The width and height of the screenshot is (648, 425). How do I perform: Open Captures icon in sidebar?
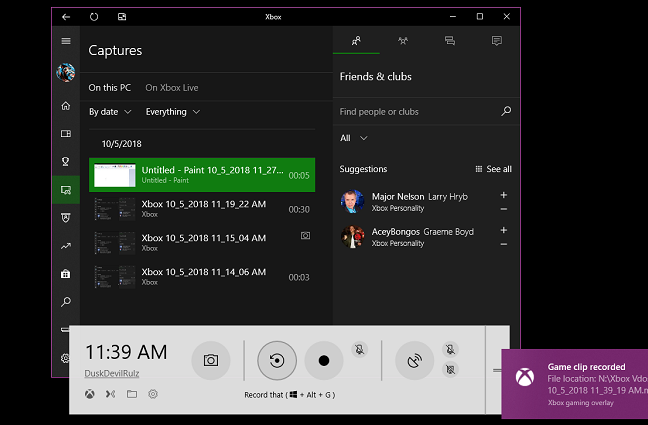click(x=66, y=190)
